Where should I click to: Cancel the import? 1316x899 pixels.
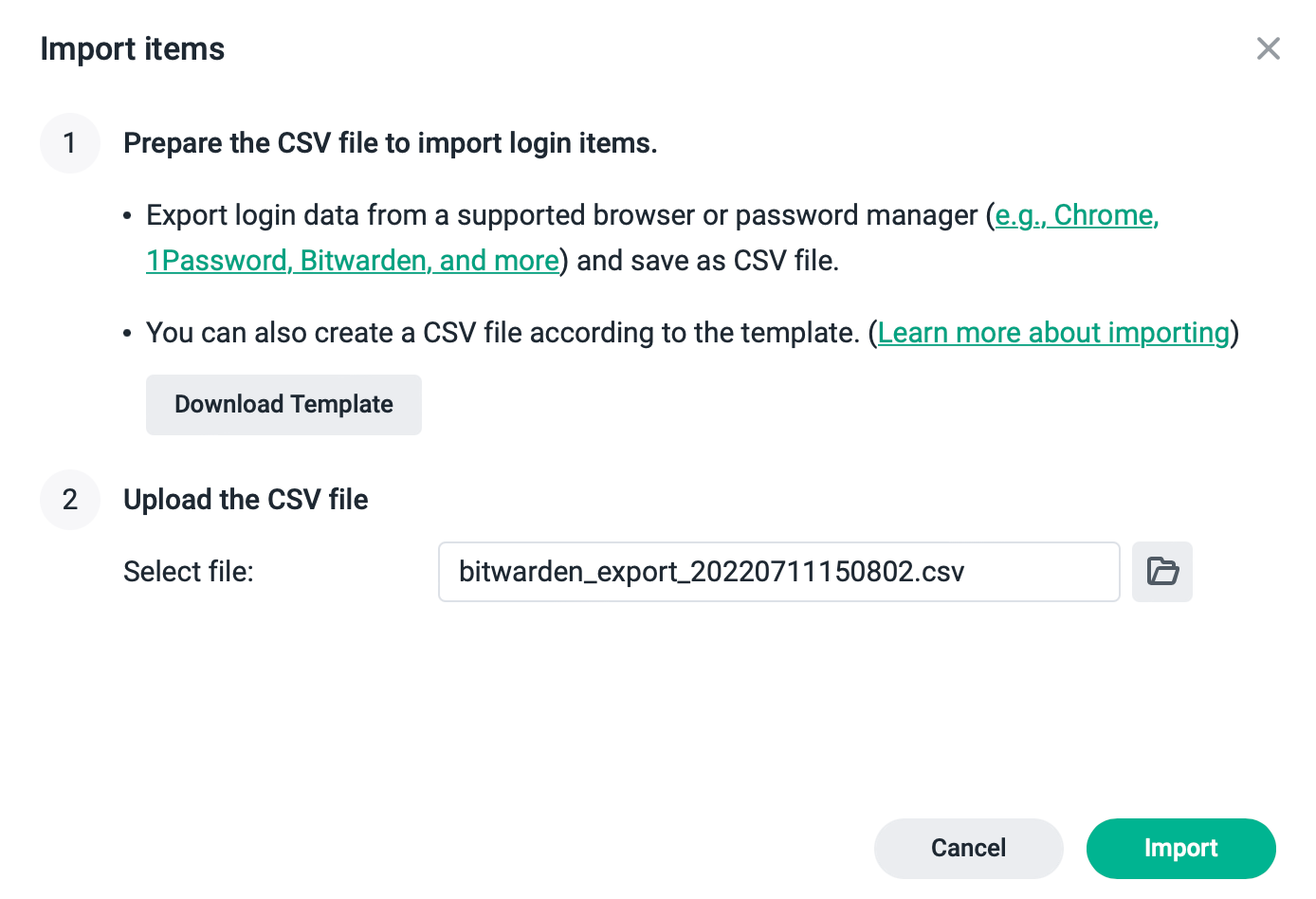(x=968, y=848)
